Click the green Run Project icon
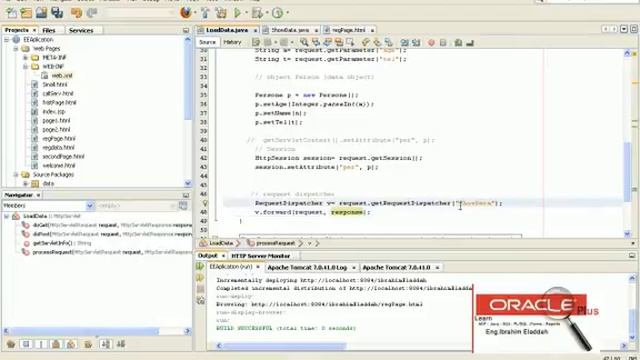640x360 pixels. 237,13
